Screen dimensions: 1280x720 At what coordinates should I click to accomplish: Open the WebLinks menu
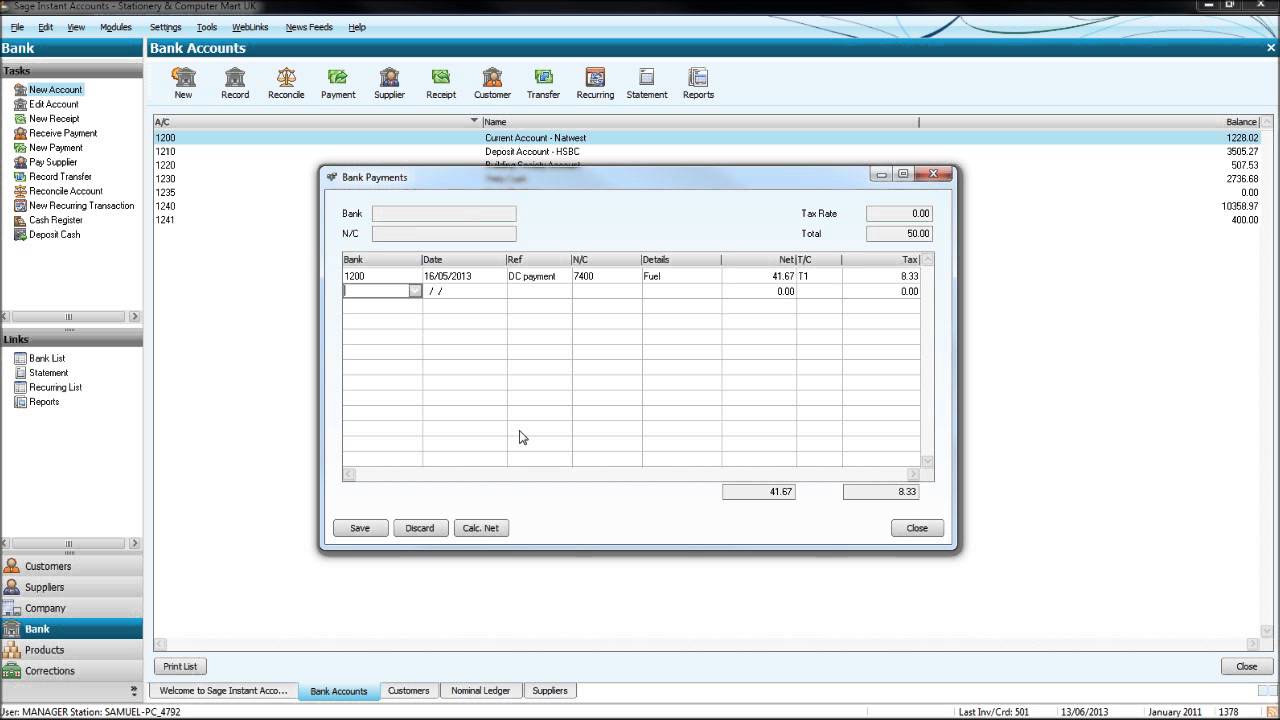click(x=250, y=27)
